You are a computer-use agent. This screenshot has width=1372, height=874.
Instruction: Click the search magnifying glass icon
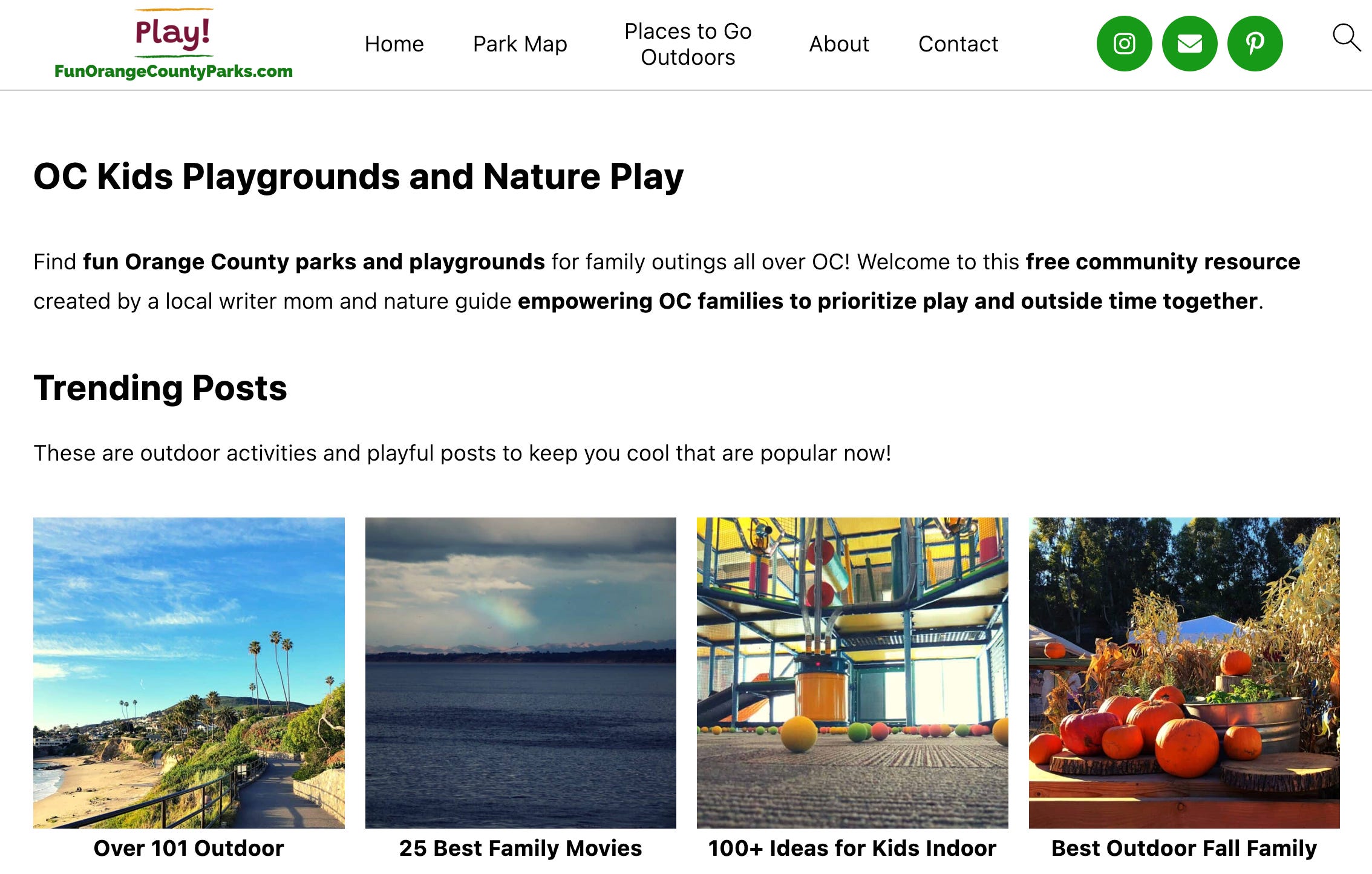(1346, 38)
